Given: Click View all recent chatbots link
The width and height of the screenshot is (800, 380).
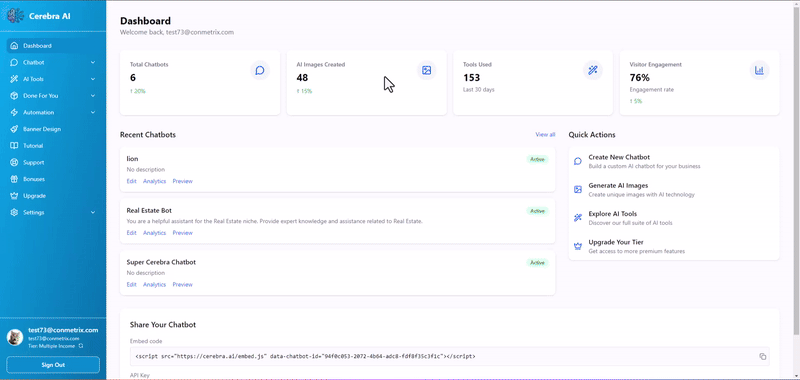Looking at the screenshot, I should [545, 135].
